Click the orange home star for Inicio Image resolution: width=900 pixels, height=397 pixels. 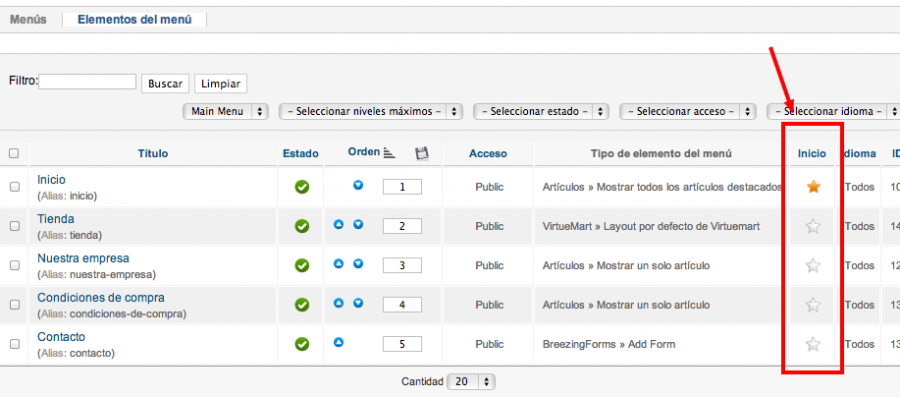pyautogui.click(x=813, y=186)
